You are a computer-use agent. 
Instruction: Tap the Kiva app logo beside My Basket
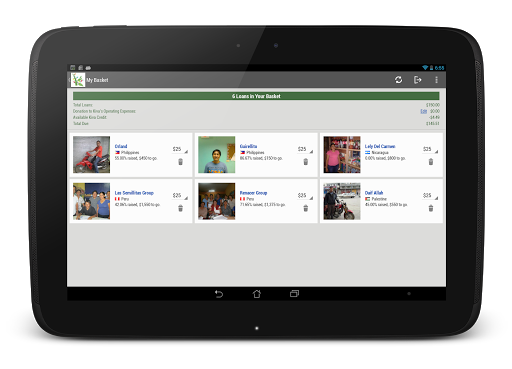[x=78, y=80]
